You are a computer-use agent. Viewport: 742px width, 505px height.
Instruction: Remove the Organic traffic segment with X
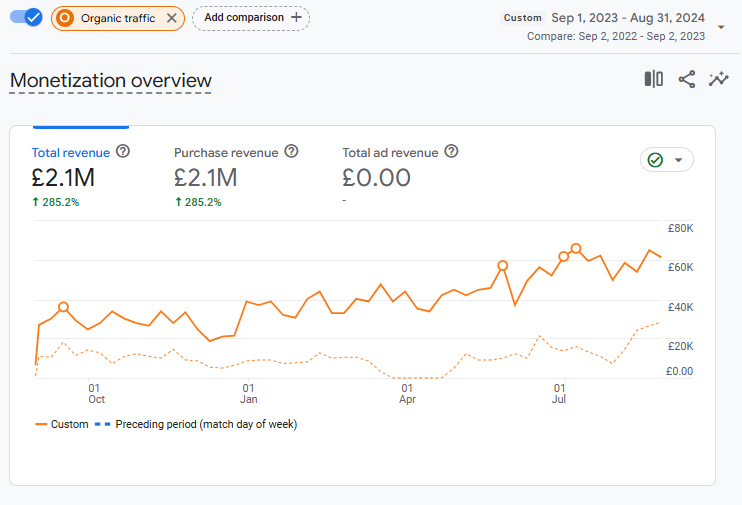172,18
